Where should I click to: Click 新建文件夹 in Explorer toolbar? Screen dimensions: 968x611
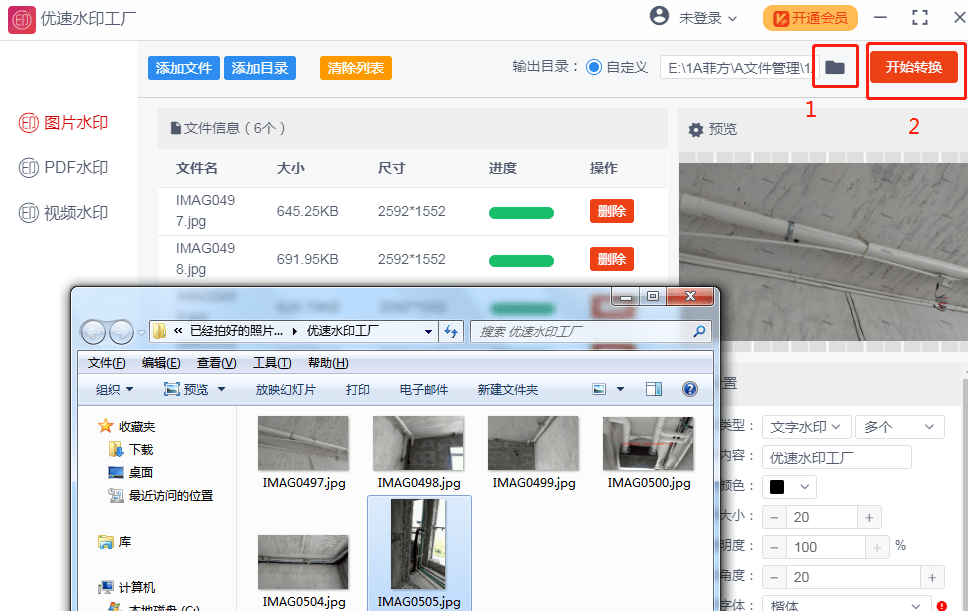click(507, 389)
